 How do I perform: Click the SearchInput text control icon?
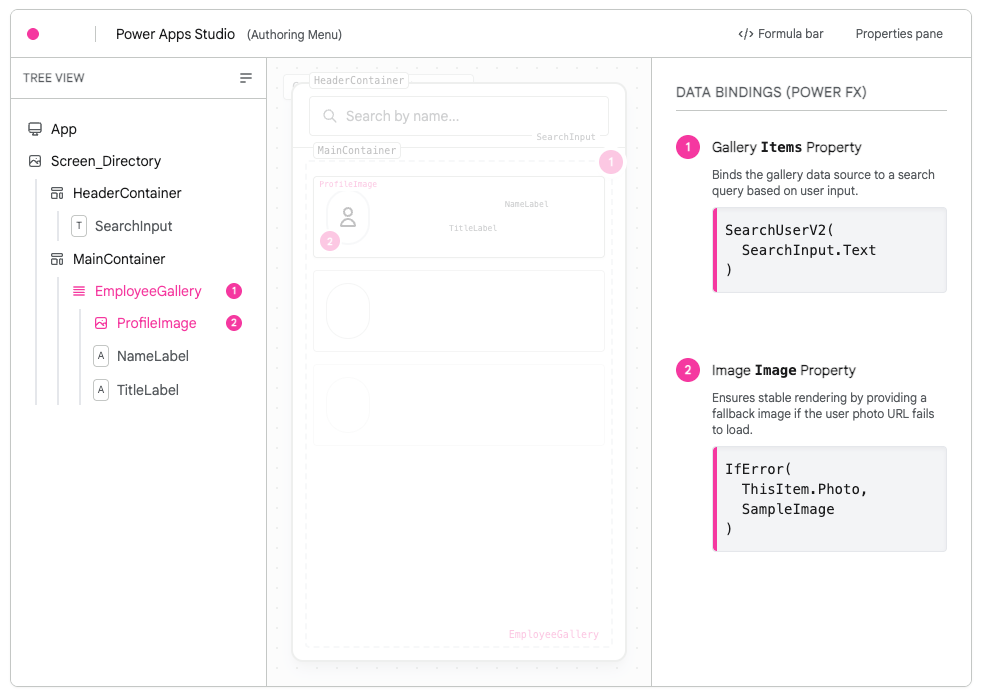79,226
